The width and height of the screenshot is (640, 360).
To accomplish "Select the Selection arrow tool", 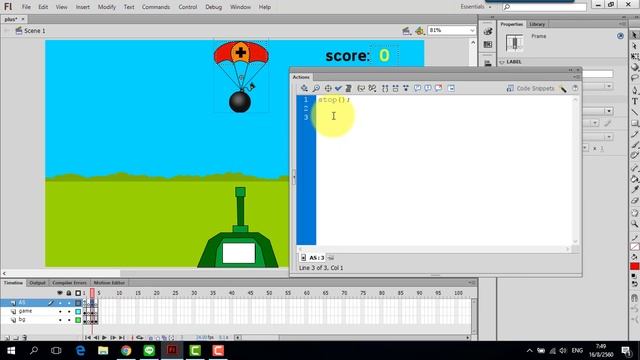I will tap(634, 36).
